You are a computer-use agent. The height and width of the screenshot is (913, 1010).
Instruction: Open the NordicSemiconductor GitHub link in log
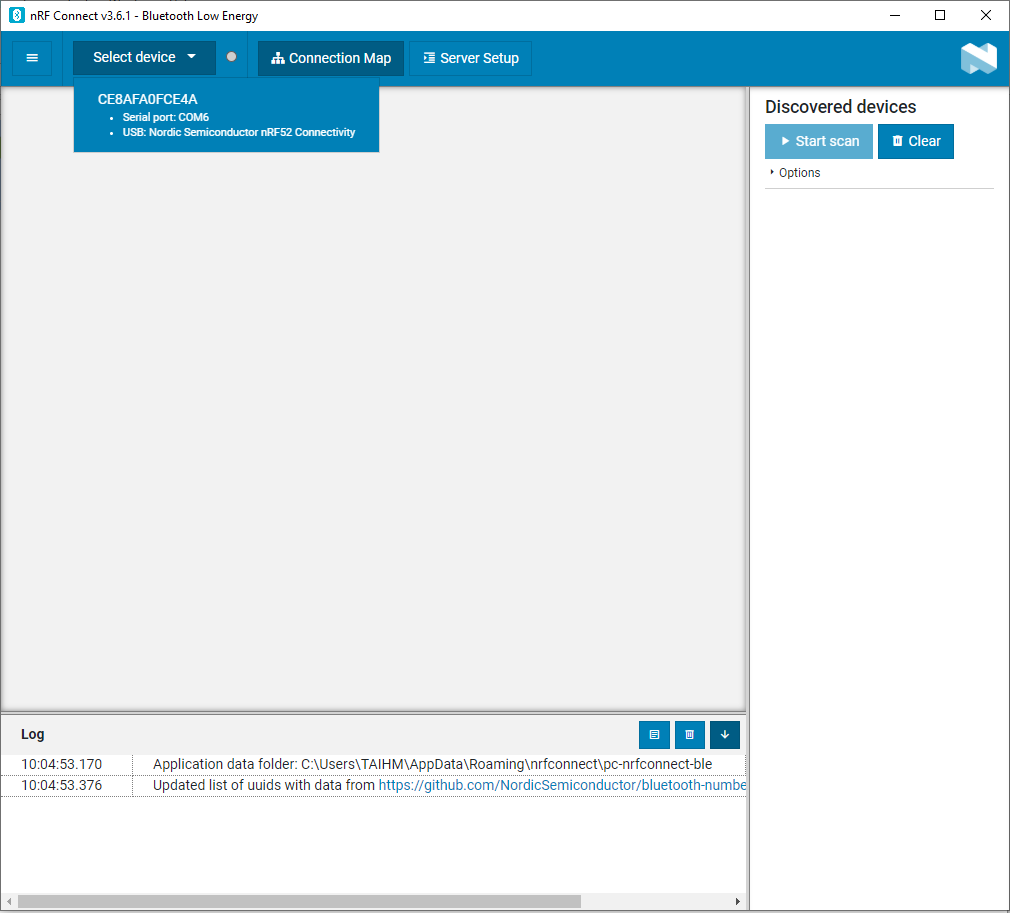(562, 785)
